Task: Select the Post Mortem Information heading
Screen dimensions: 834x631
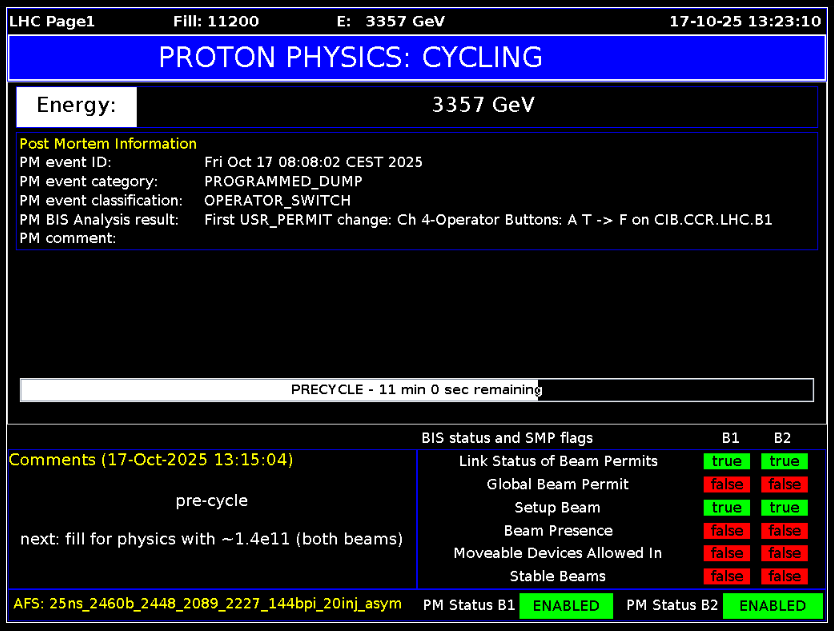Action: click(x=108, y=144)
